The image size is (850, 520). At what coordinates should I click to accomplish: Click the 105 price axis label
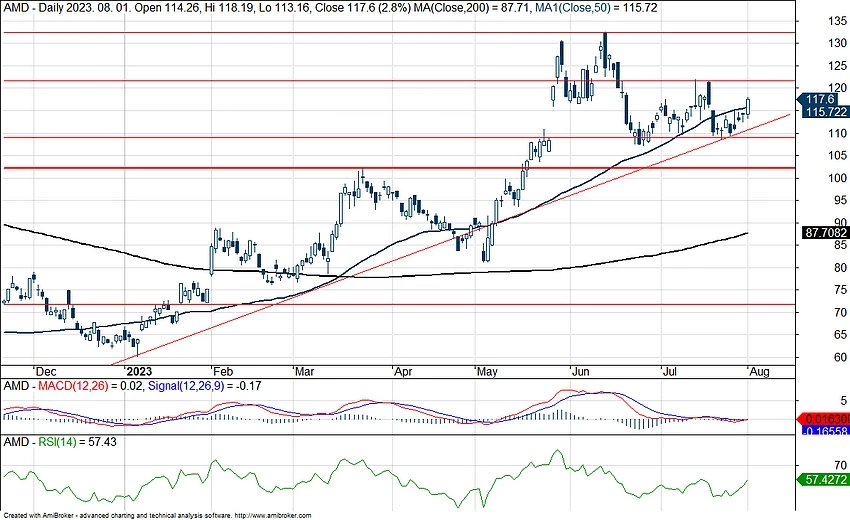click(838, 156)
